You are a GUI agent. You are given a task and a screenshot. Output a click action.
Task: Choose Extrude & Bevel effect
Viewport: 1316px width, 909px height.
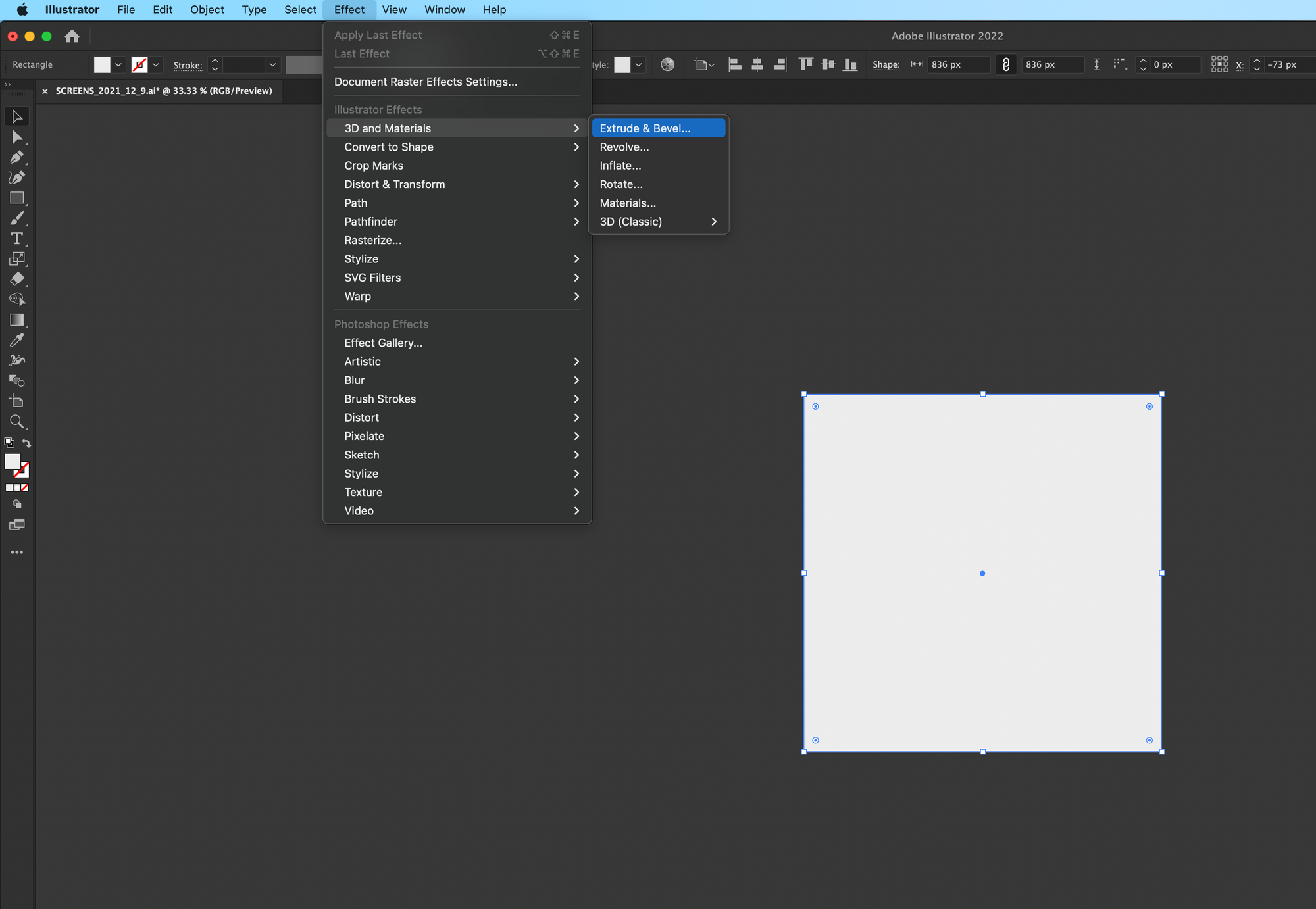(659, 128)
